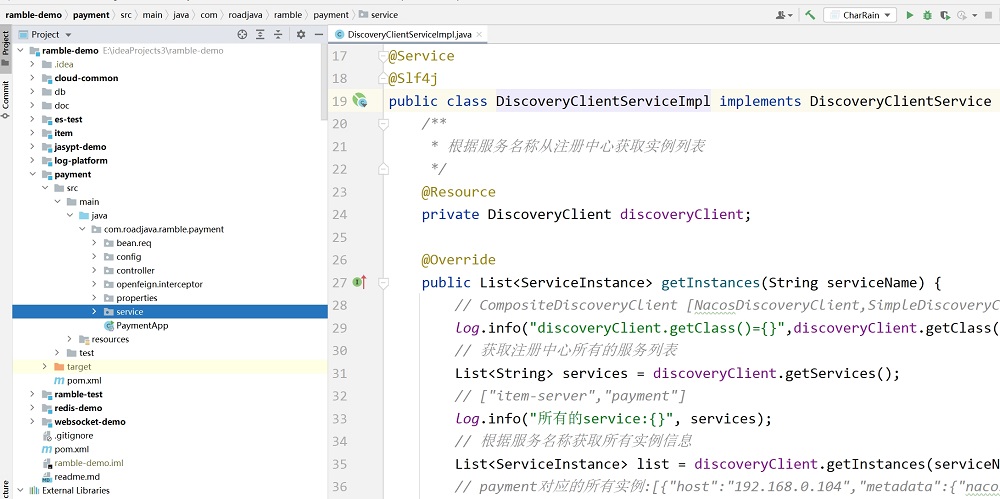The width and height of the screenshot is (1000, 499).
Task: Close the DiscoveryClientServiceImpl.java tab
Action: coord(478,34)
